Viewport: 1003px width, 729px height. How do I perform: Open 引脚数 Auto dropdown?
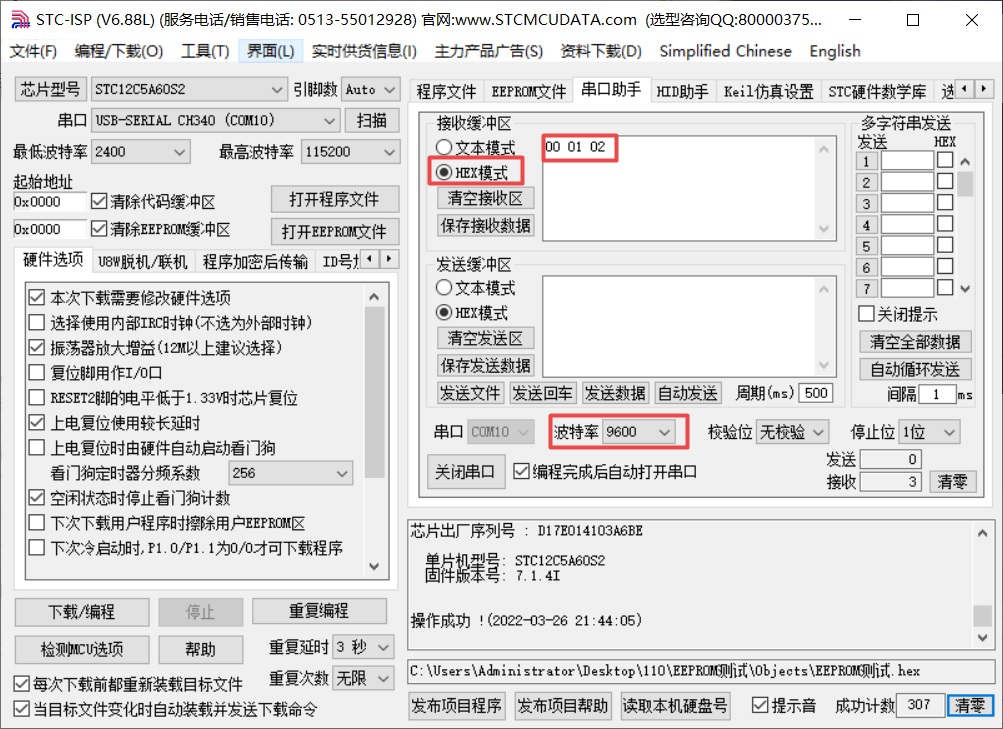(x=371, y=90)
